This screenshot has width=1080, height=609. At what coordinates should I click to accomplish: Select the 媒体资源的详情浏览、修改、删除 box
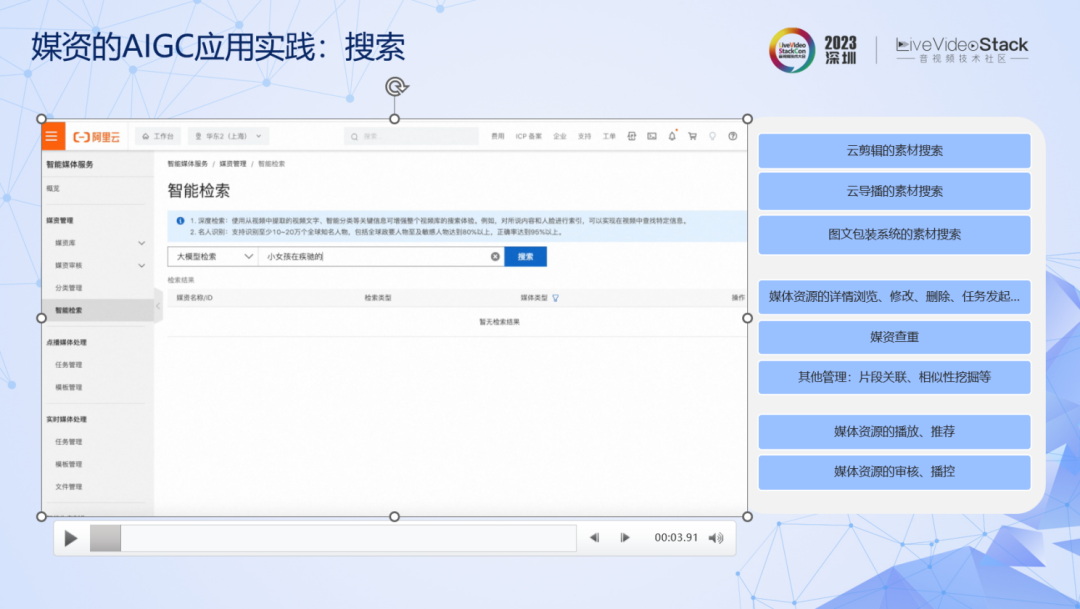pyautogui.click(x=894, y=297)
